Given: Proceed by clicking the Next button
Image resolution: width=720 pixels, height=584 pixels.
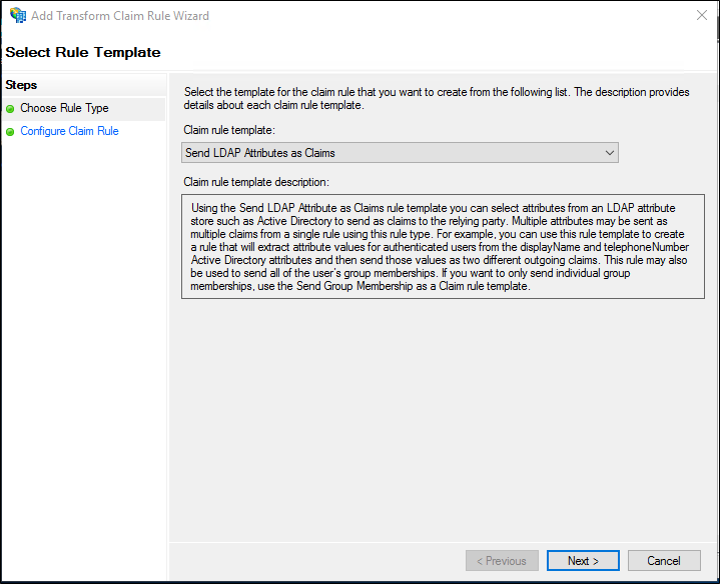Looking at the screenshot, I should pyautogui.click(x=583, y=561).
